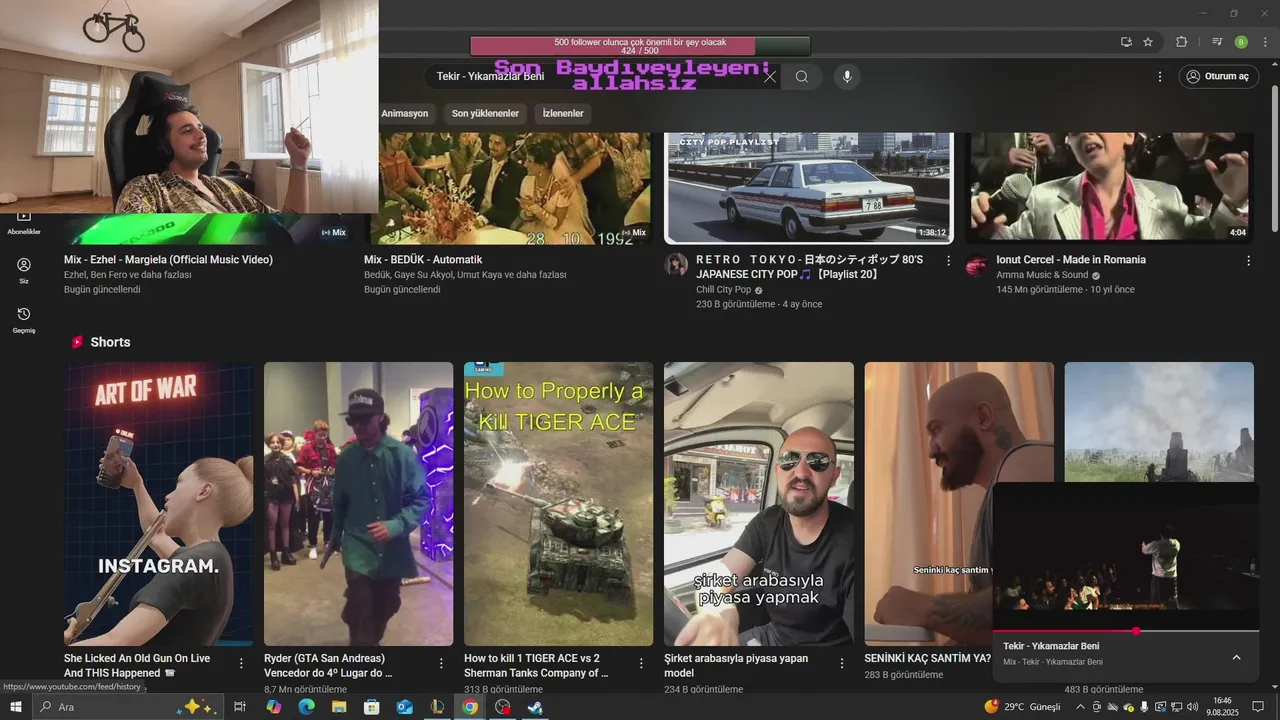Open the 'How to Properly Kill TIGER ACE' short

tap(558, 504)
